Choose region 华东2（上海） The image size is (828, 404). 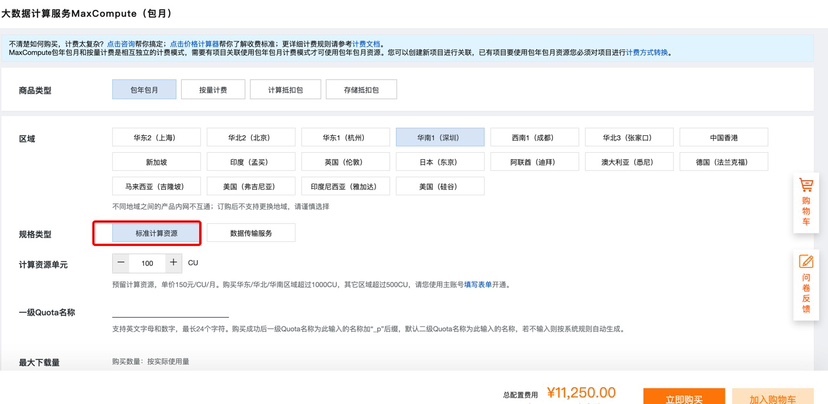coord(156,137)
